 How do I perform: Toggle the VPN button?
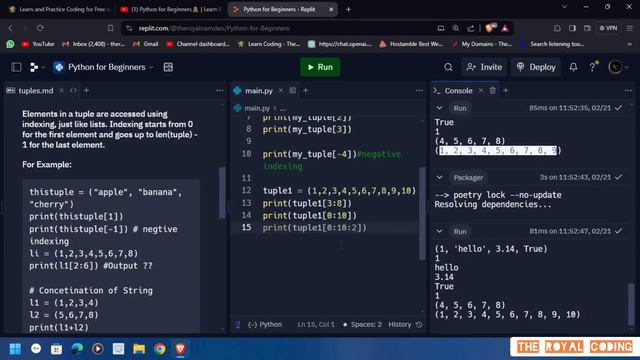[608, 28]
